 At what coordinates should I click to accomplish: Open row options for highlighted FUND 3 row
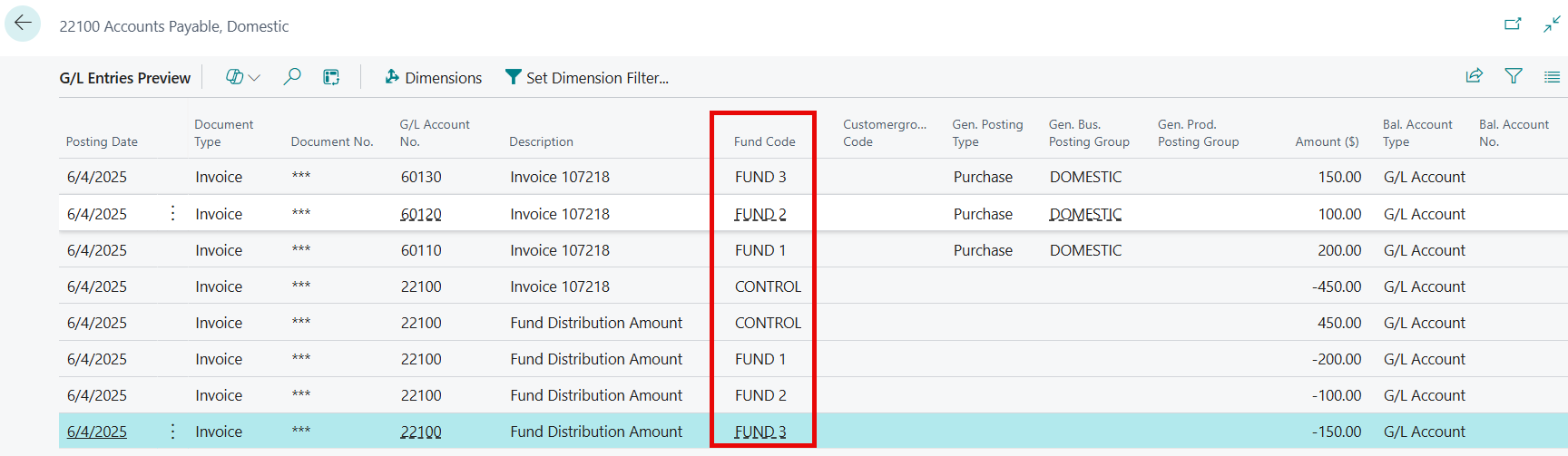(x=172, y=432)
